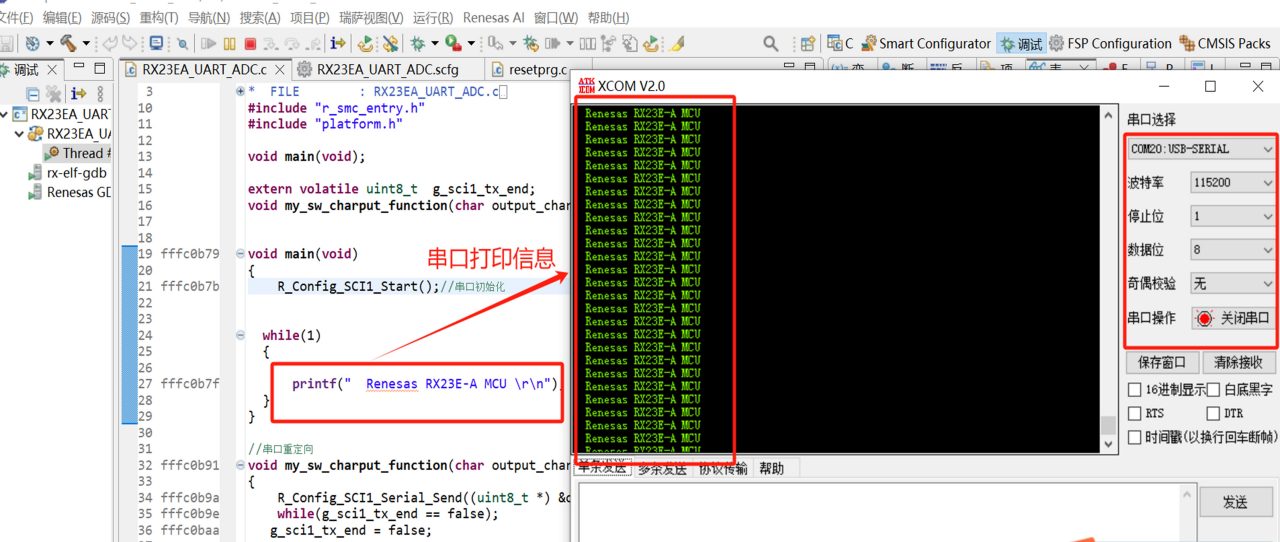Image resolution: width=1280 pixels, height=542 pixels.
Task: Click the 发送 send button
Action: point(1236,503)
